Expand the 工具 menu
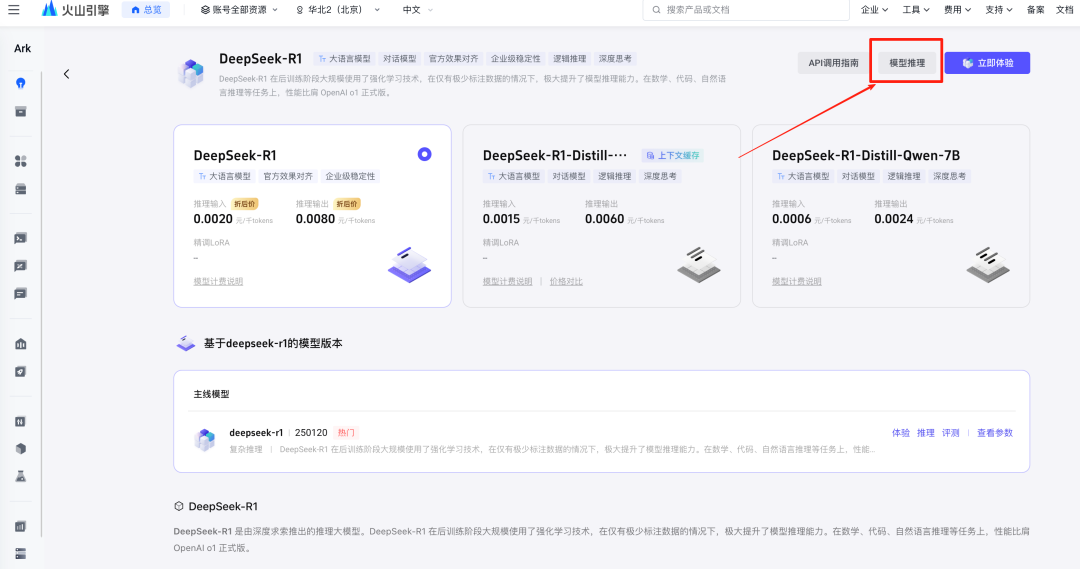Viewport: 1080px width, 569px height. 916,10
